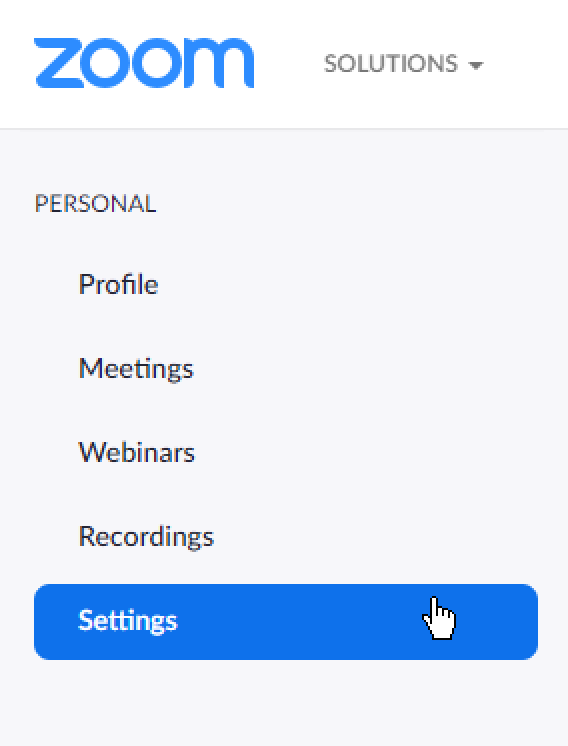The image size is (568, 746).
Task: View cloud Recordings link
Action: click(146, 537)
